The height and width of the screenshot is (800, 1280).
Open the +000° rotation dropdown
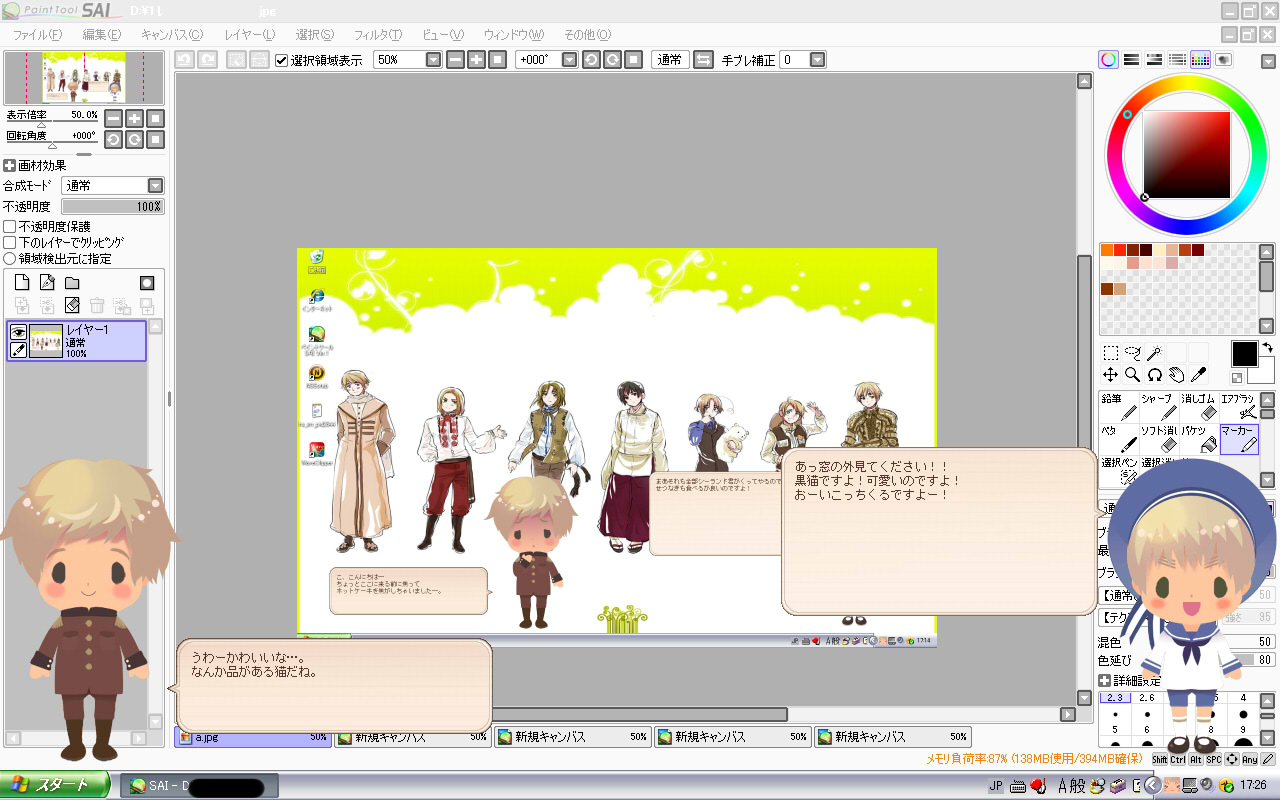[x=569, y=60]
